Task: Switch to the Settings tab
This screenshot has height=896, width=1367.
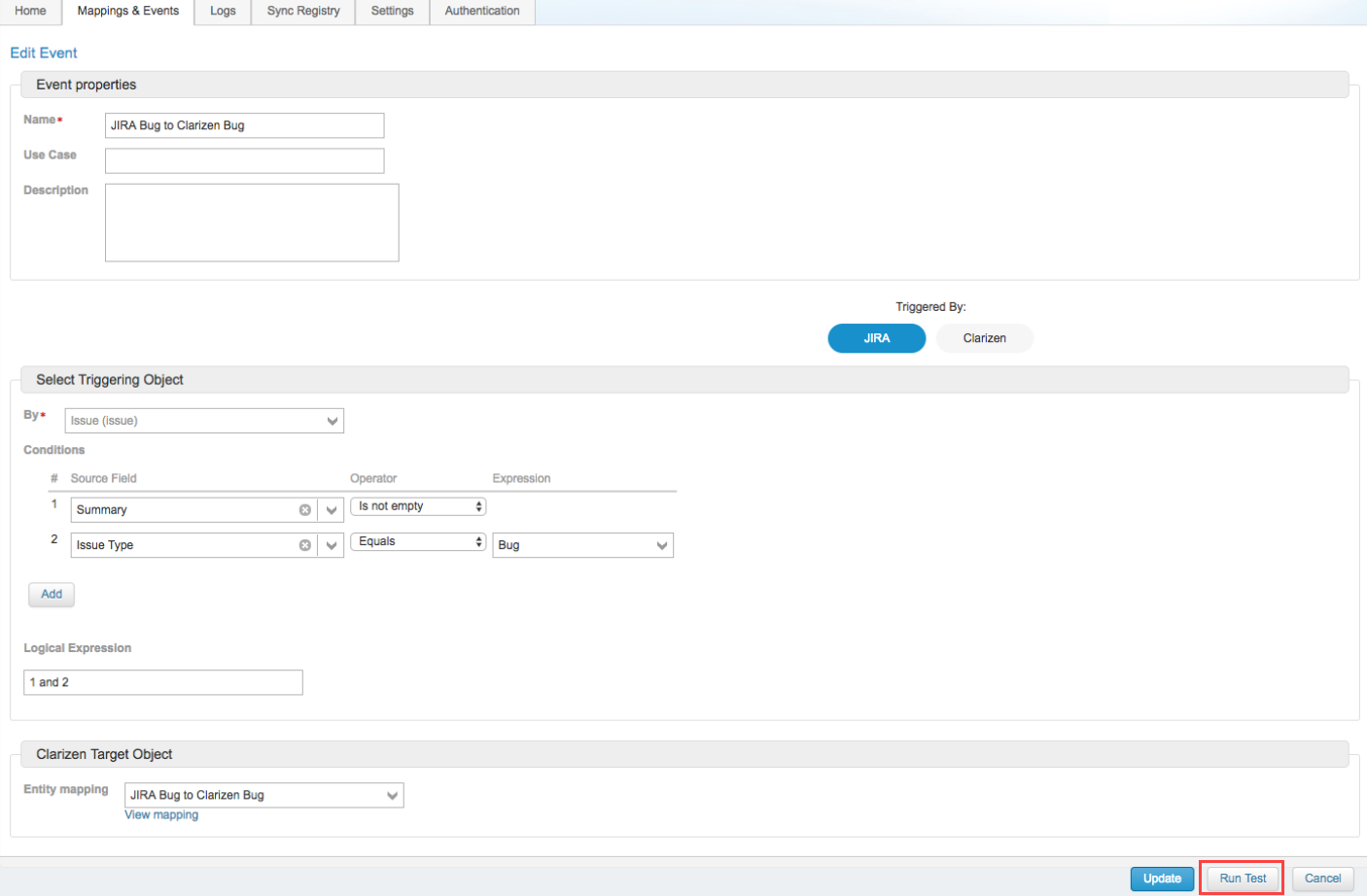Action: 393,12
